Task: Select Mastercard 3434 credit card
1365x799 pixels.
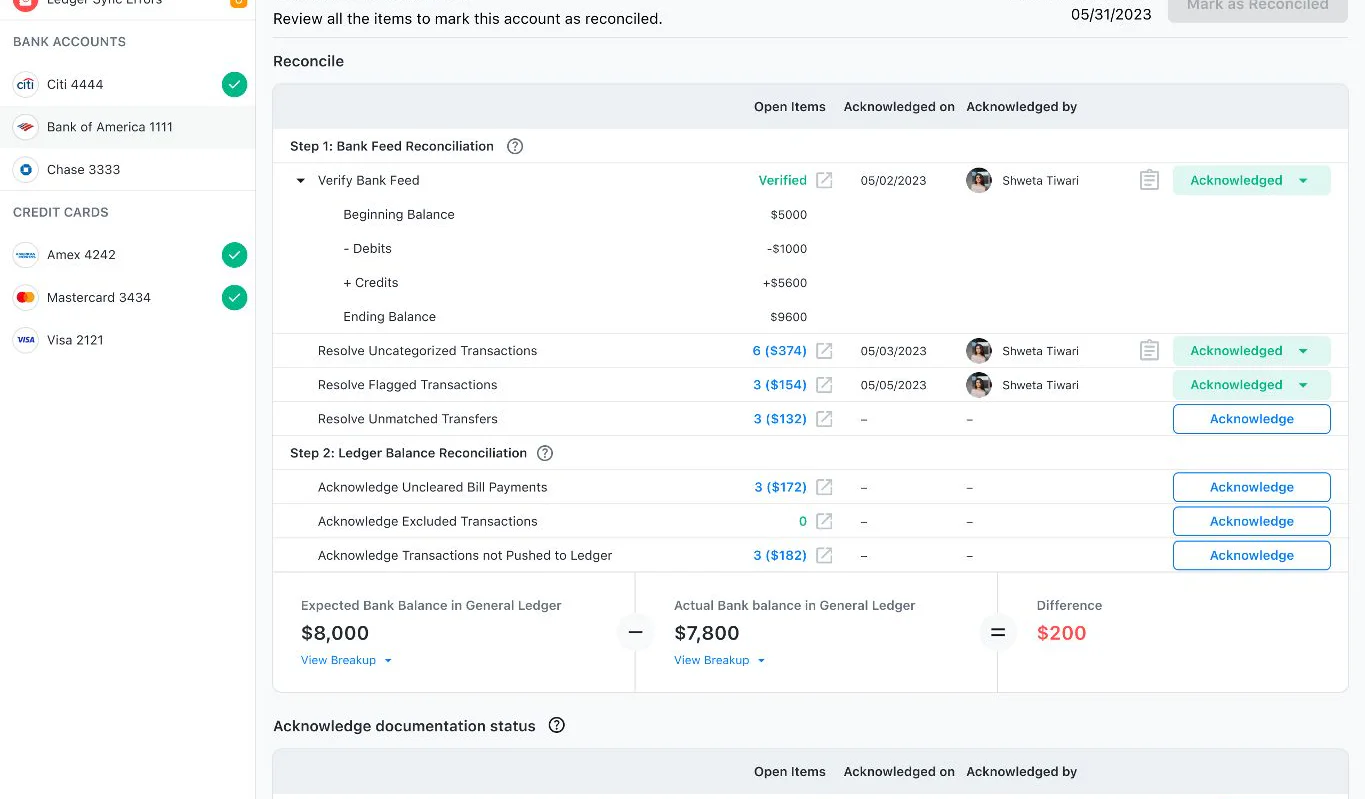Action: (x=128, y=298)
